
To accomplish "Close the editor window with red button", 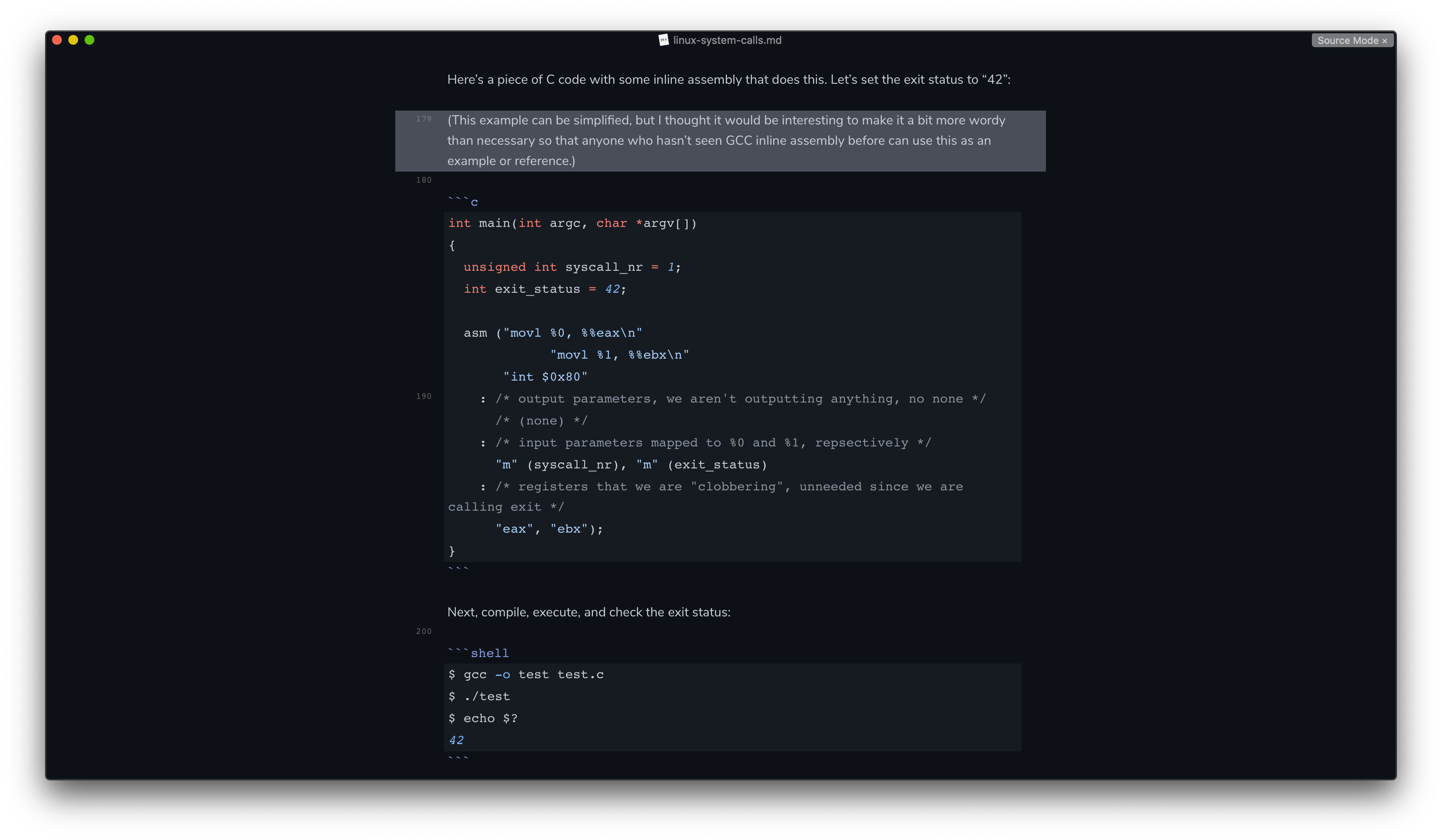I will tap(57, 40).
